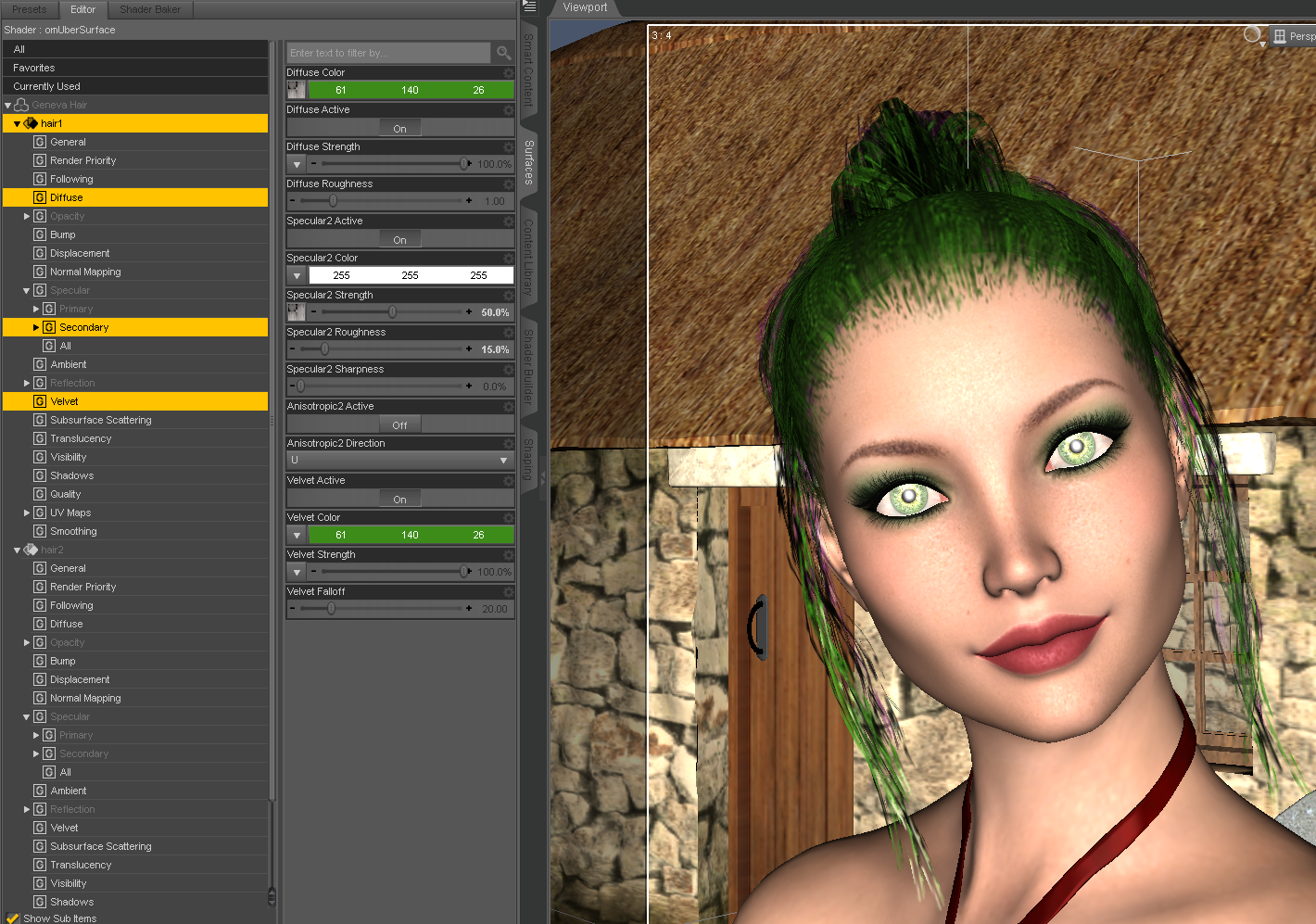The height and width of the screenshot is (924, 1316).
Task: Collapse the Geneva Hair tree node
Action: pos(7,106)
